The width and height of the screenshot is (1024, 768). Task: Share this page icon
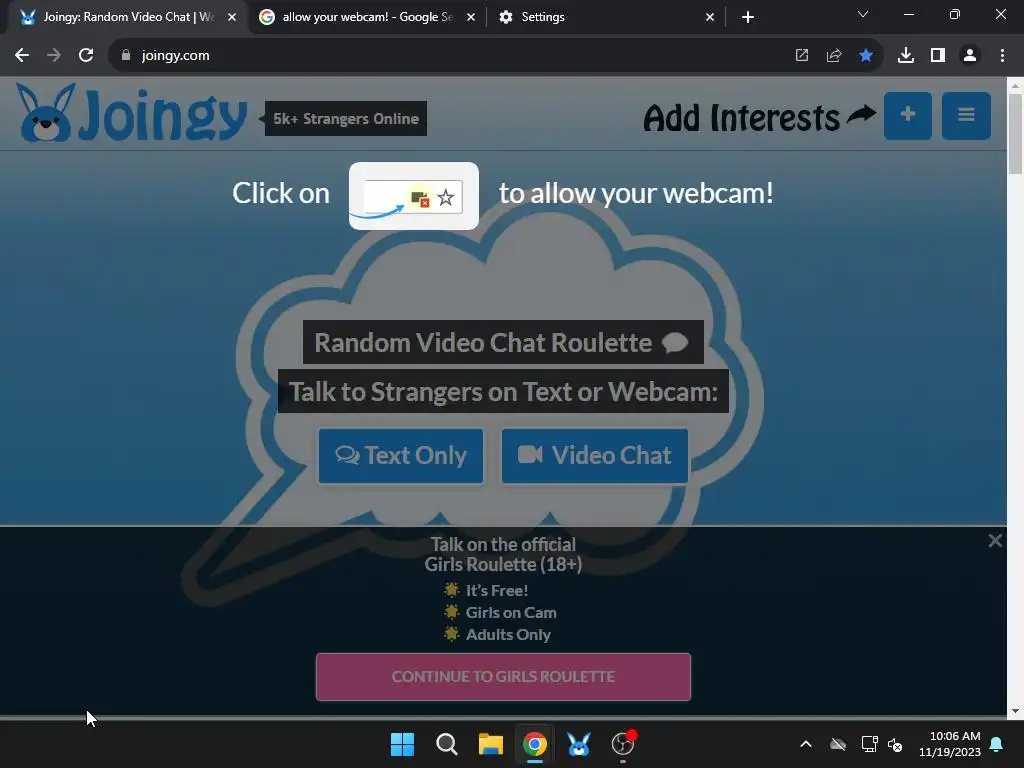[833, 56]
